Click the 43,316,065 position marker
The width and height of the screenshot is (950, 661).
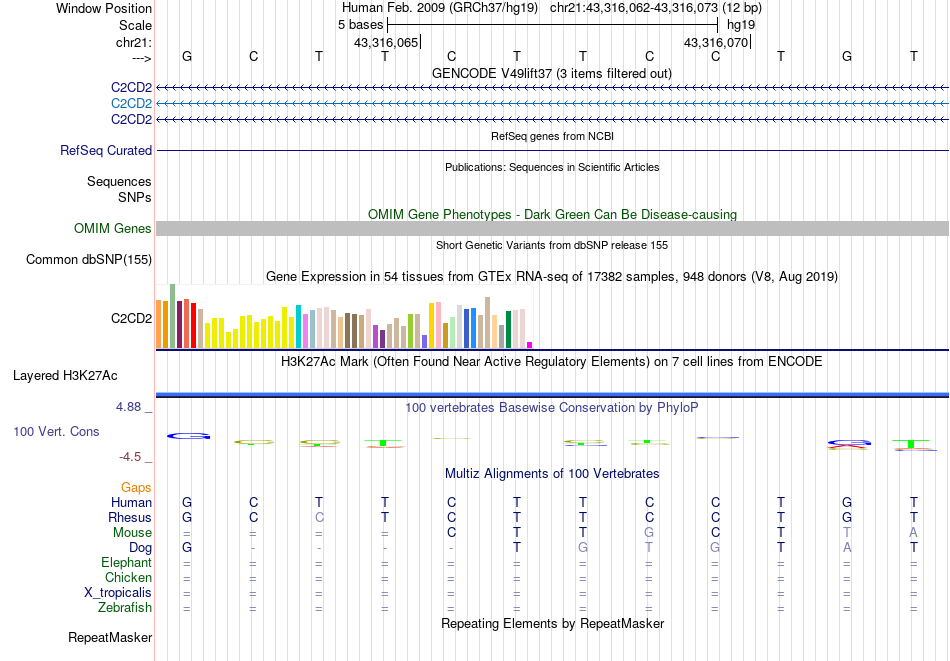[386, 42]
